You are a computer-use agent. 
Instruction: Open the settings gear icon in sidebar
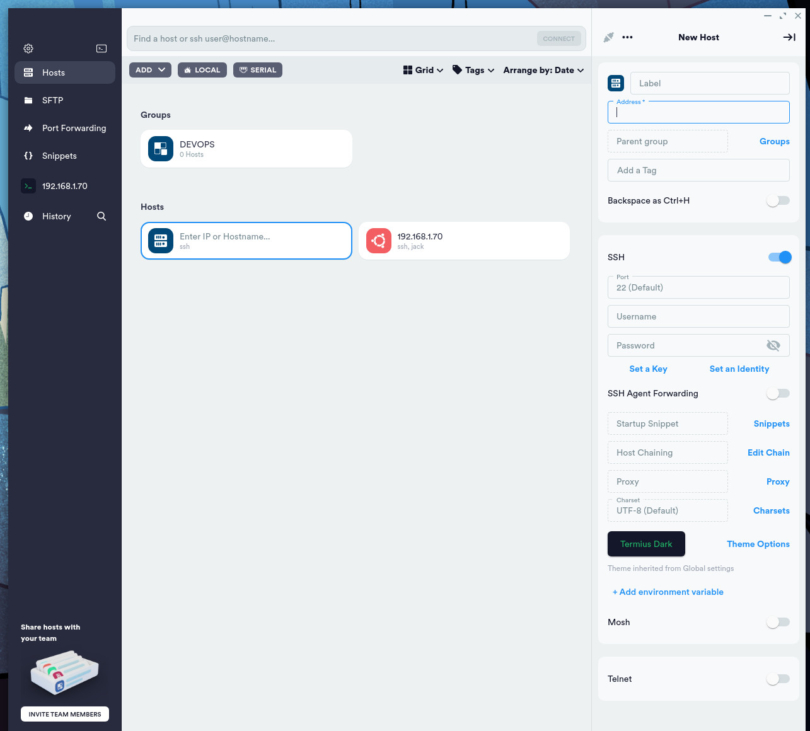[28, 48]
